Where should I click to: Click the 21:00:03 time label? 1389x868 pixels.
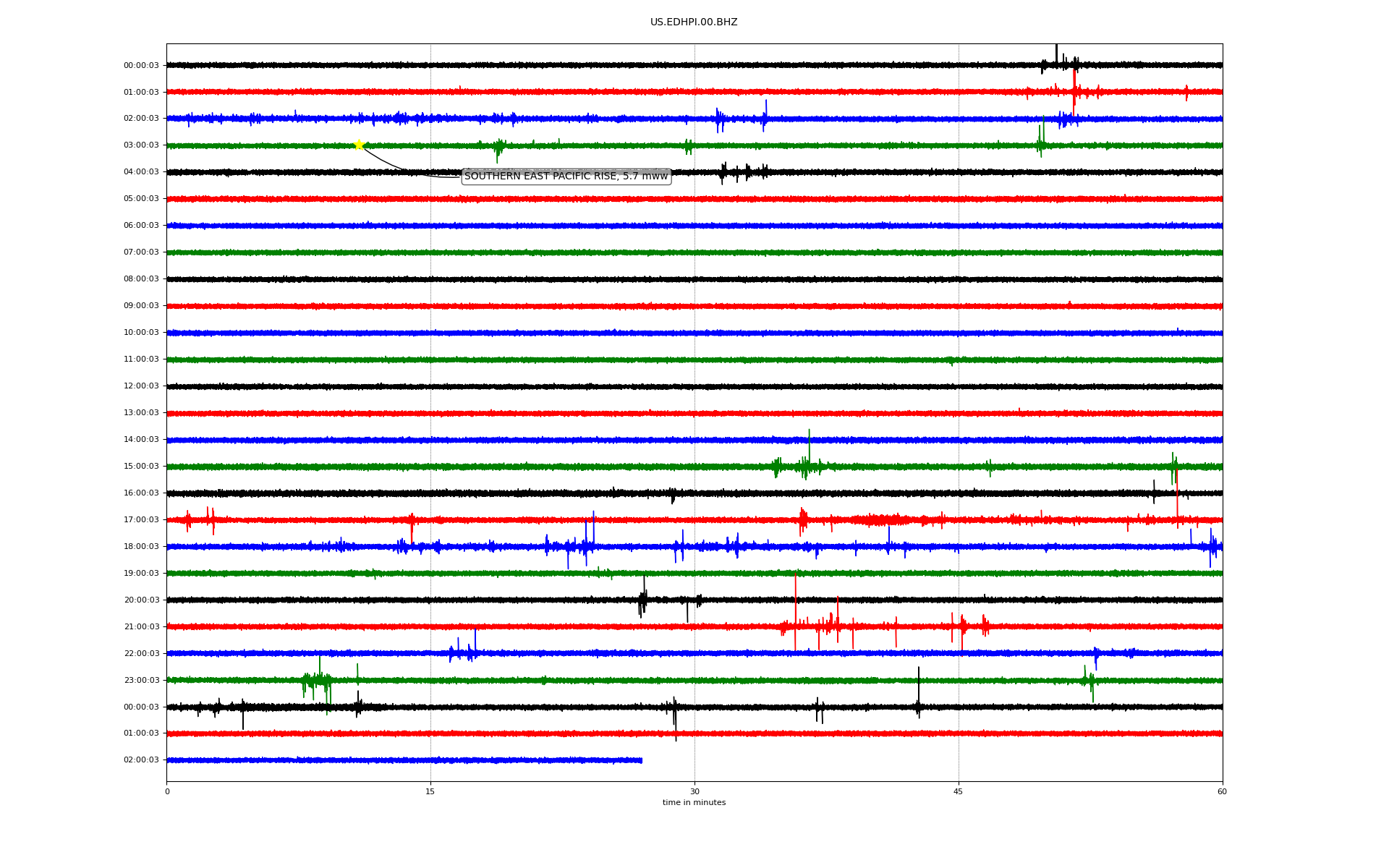[141, 627]
